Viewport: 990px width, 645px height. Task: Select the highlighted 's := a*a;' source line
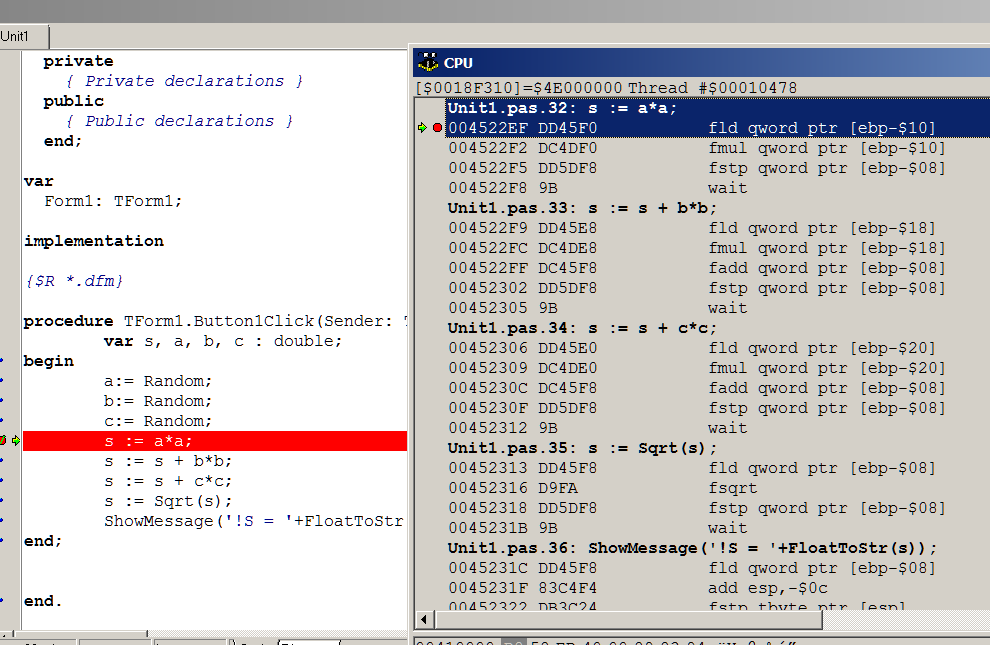148,441
